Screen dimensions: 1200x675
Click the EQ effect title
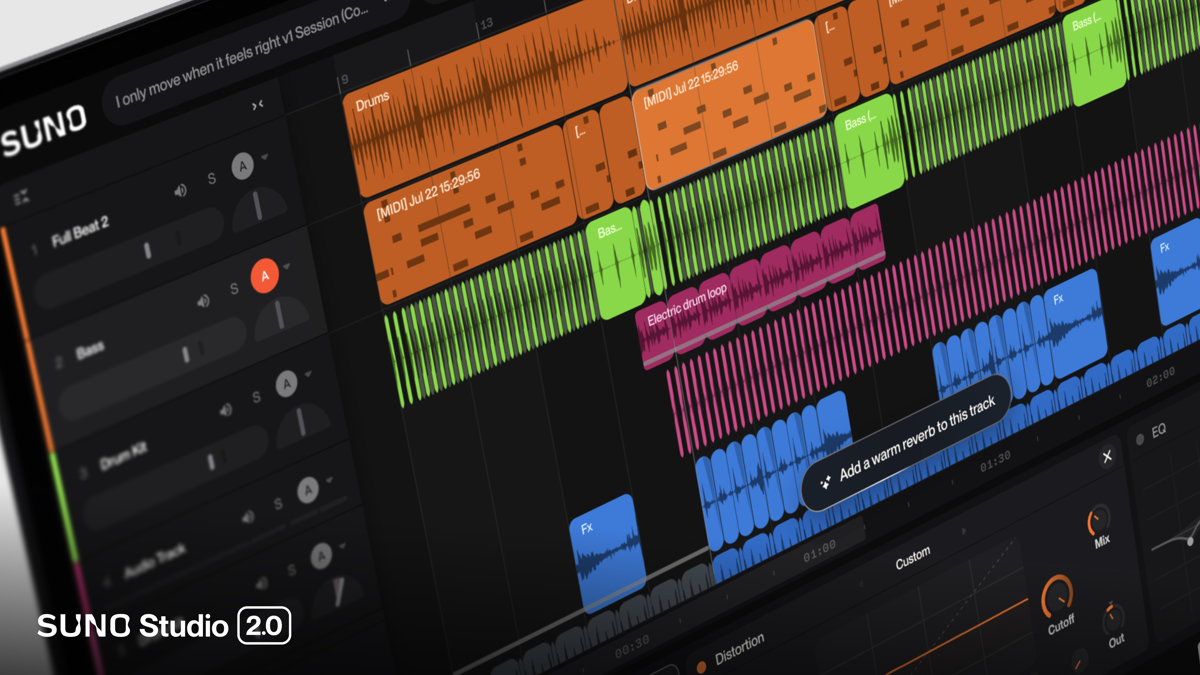point(1159,430)
